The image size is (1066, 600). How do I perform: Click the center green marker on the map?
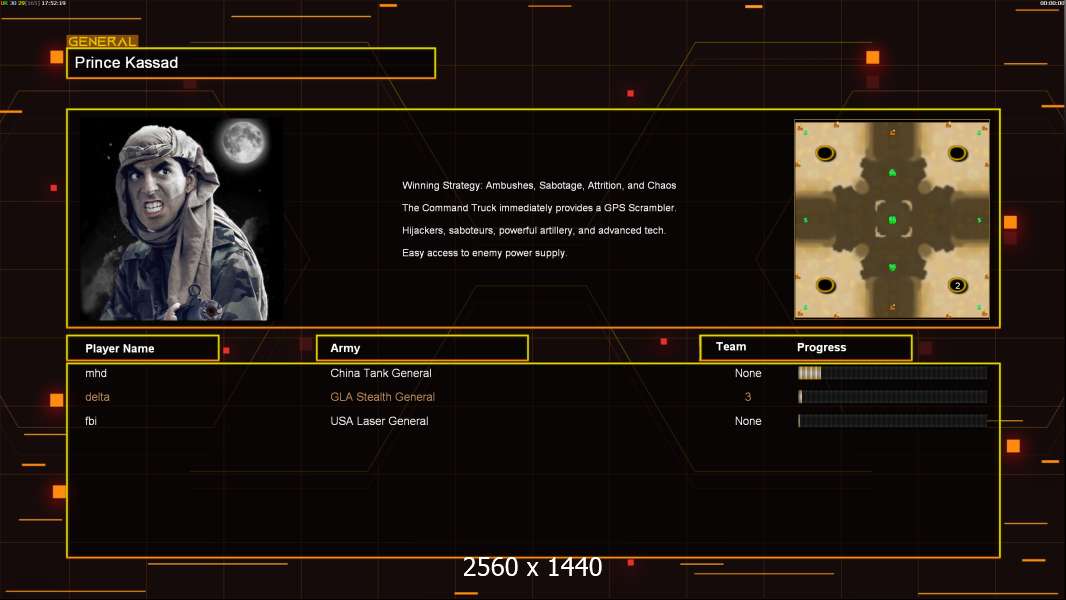[892, 219]
